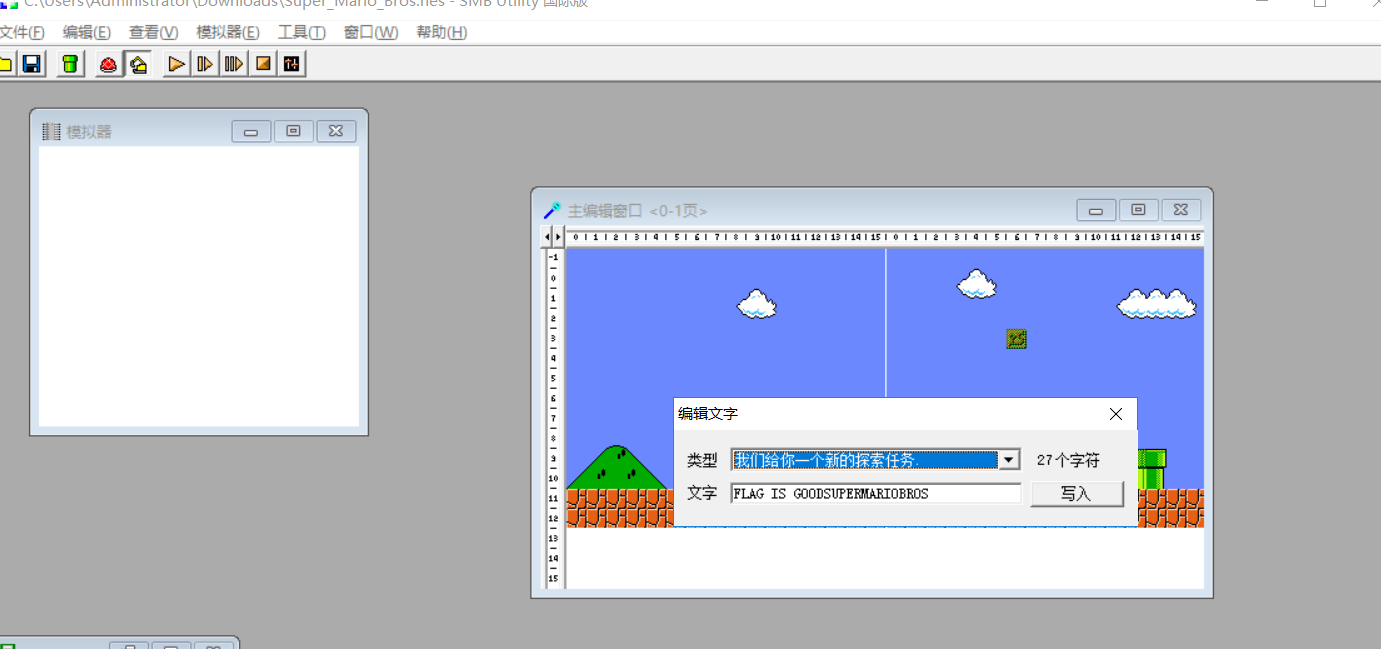Open the 查看(V) menu
The height and width of the screenshot is (649, 1381).
point(153,32)
